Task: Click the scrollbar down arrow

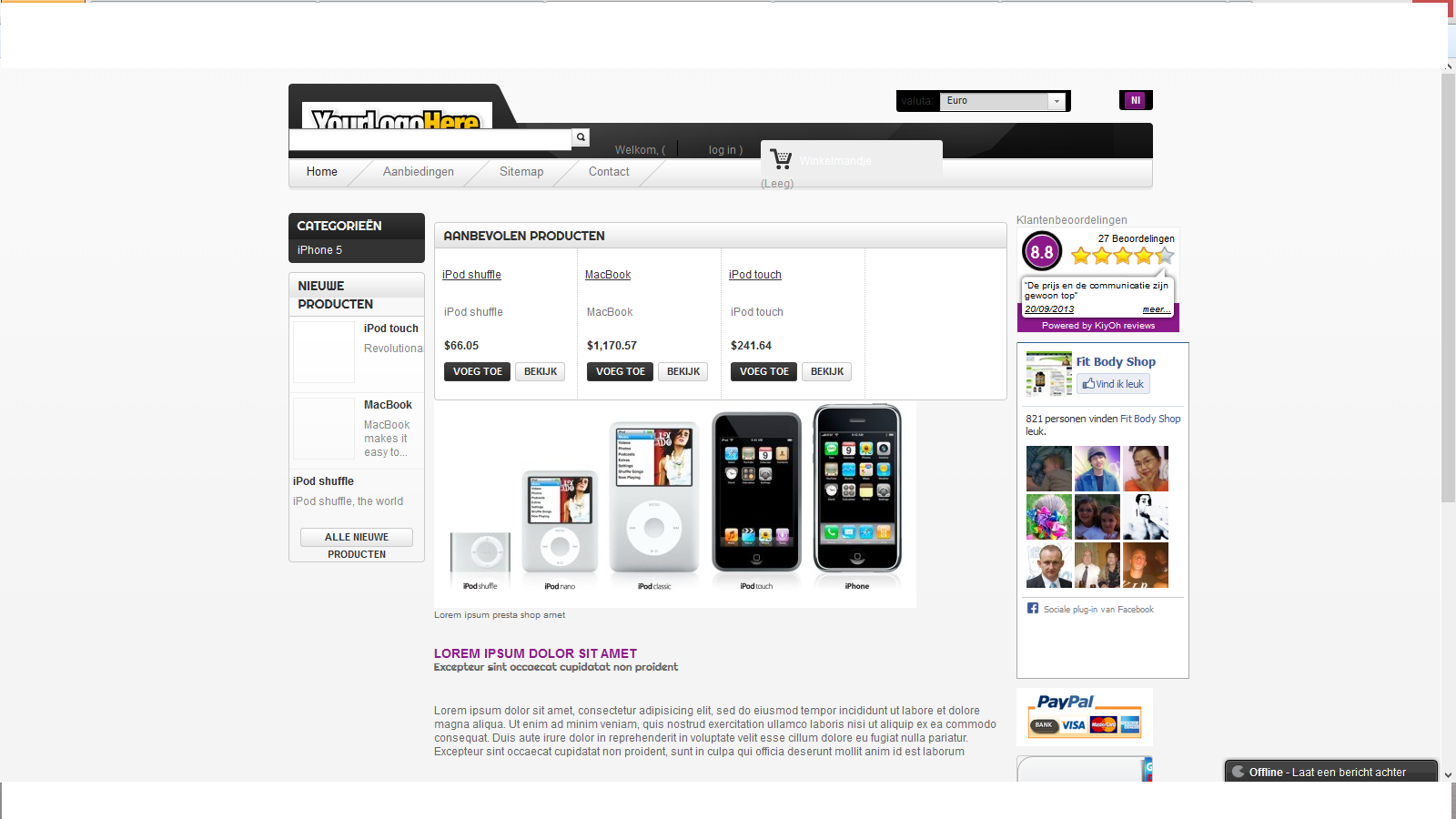Action: pos(1448,775)
